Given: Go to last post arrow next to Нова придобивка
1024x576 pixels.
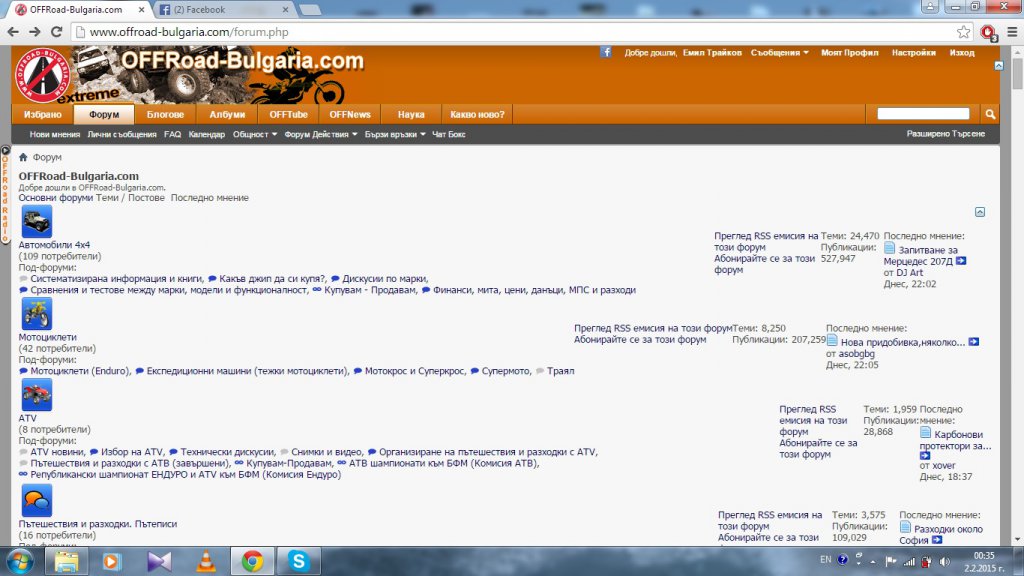Looking at the screenshot, I should (x=974, y=342).
